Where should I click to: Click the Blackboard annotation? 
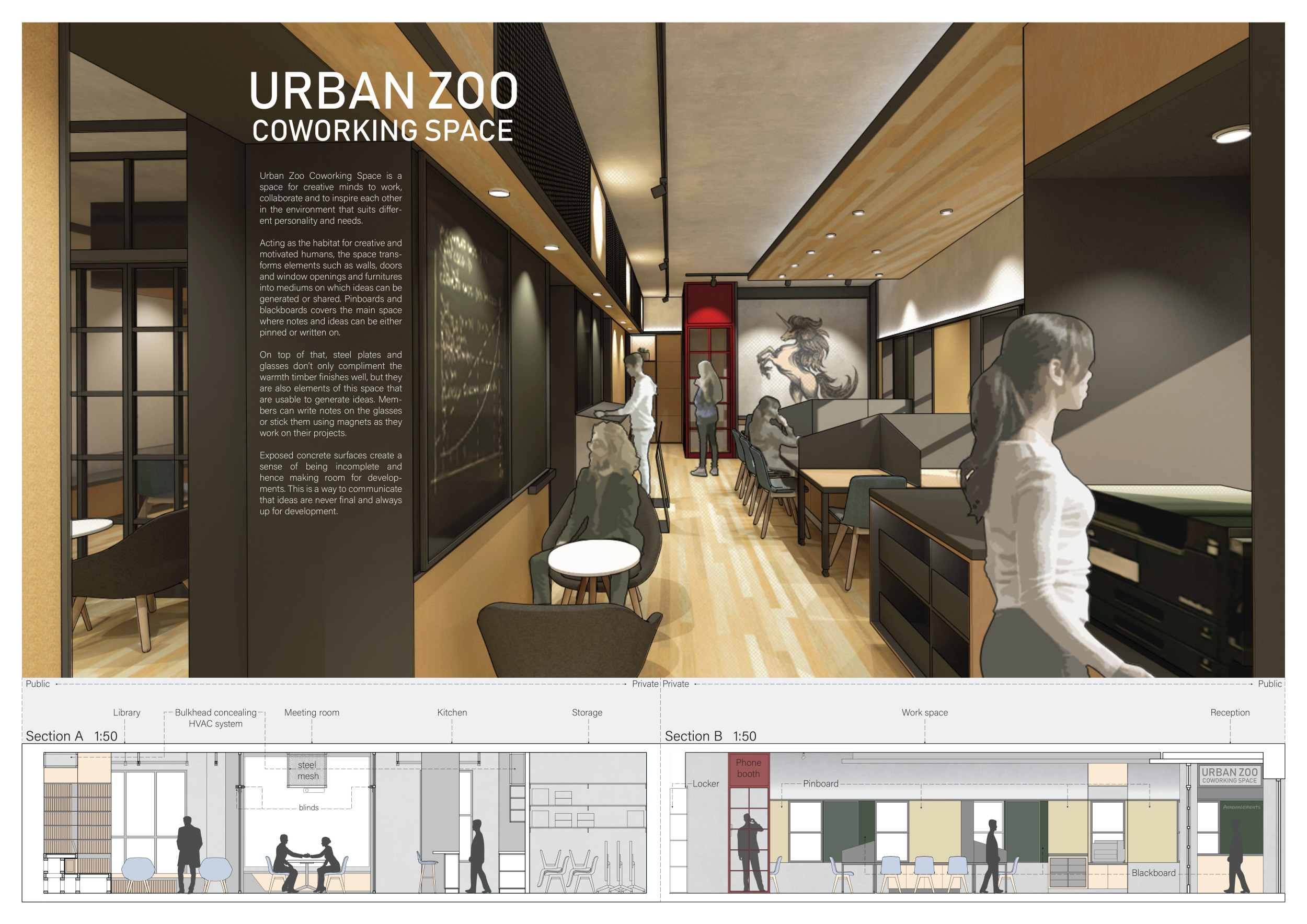(1153, 873)
